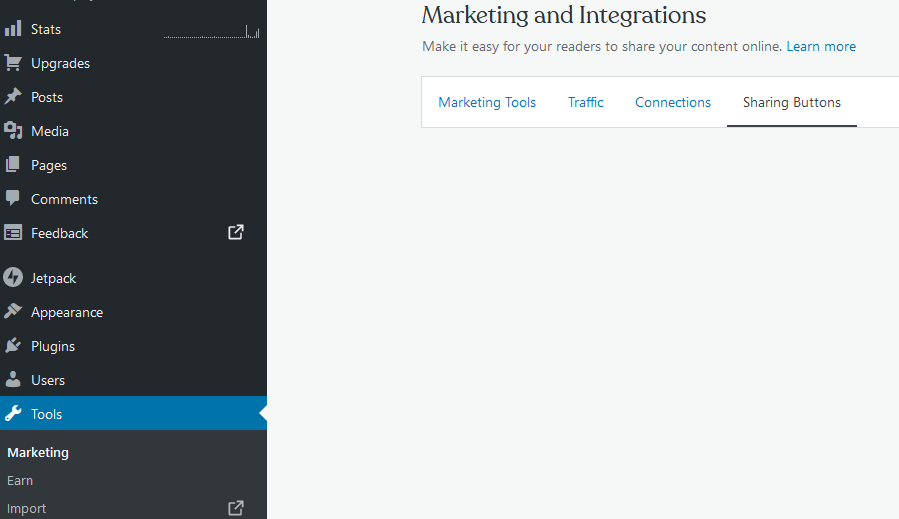The height and width of the screenshot is (519, 899).
Task: Open external link icon beside Feedback
Action: click(x=236, y=232)
